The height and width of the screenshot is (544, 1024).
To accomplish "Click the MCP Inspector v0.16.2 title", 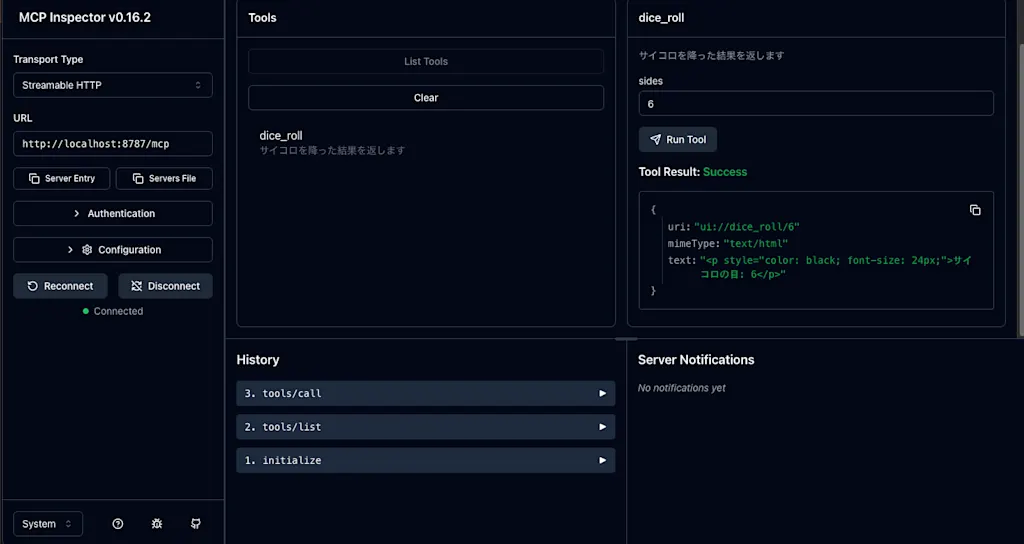I will coord(85,18).
